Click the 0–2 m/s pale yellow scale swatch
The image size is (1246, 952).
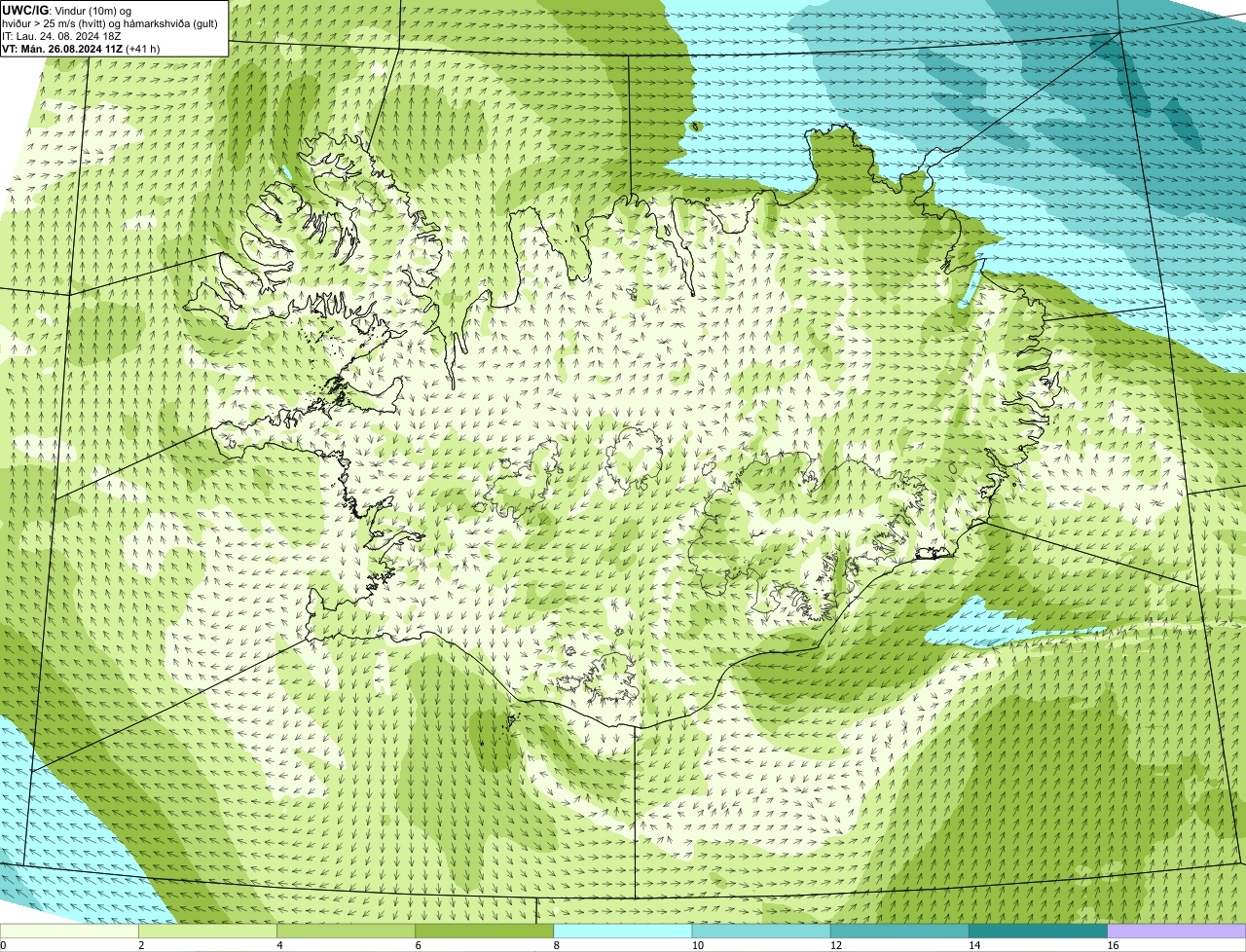coord(69,931)
